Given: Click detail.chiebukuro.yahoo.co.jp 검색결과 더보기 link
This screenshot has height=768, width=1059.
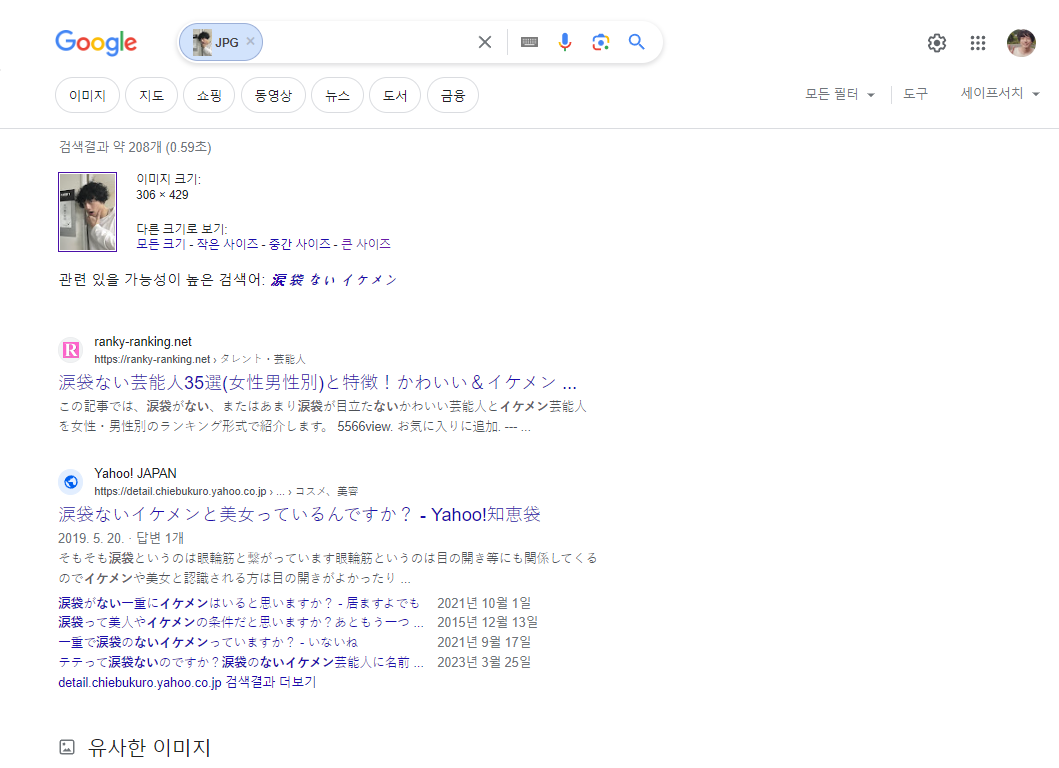Looking at the screenshot, I should point(187,682).
